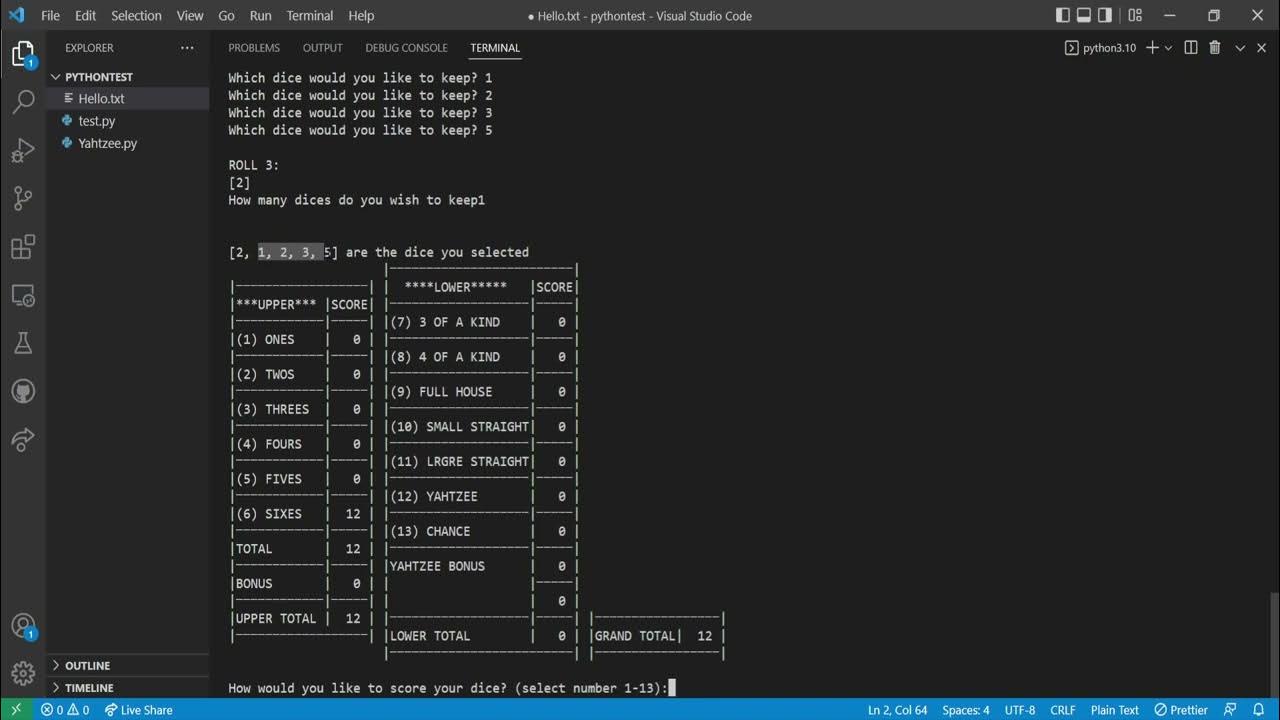The image size is (1280, 720).
Task: Open Yahtzee.py in the explorer
Action: [128, 143]
